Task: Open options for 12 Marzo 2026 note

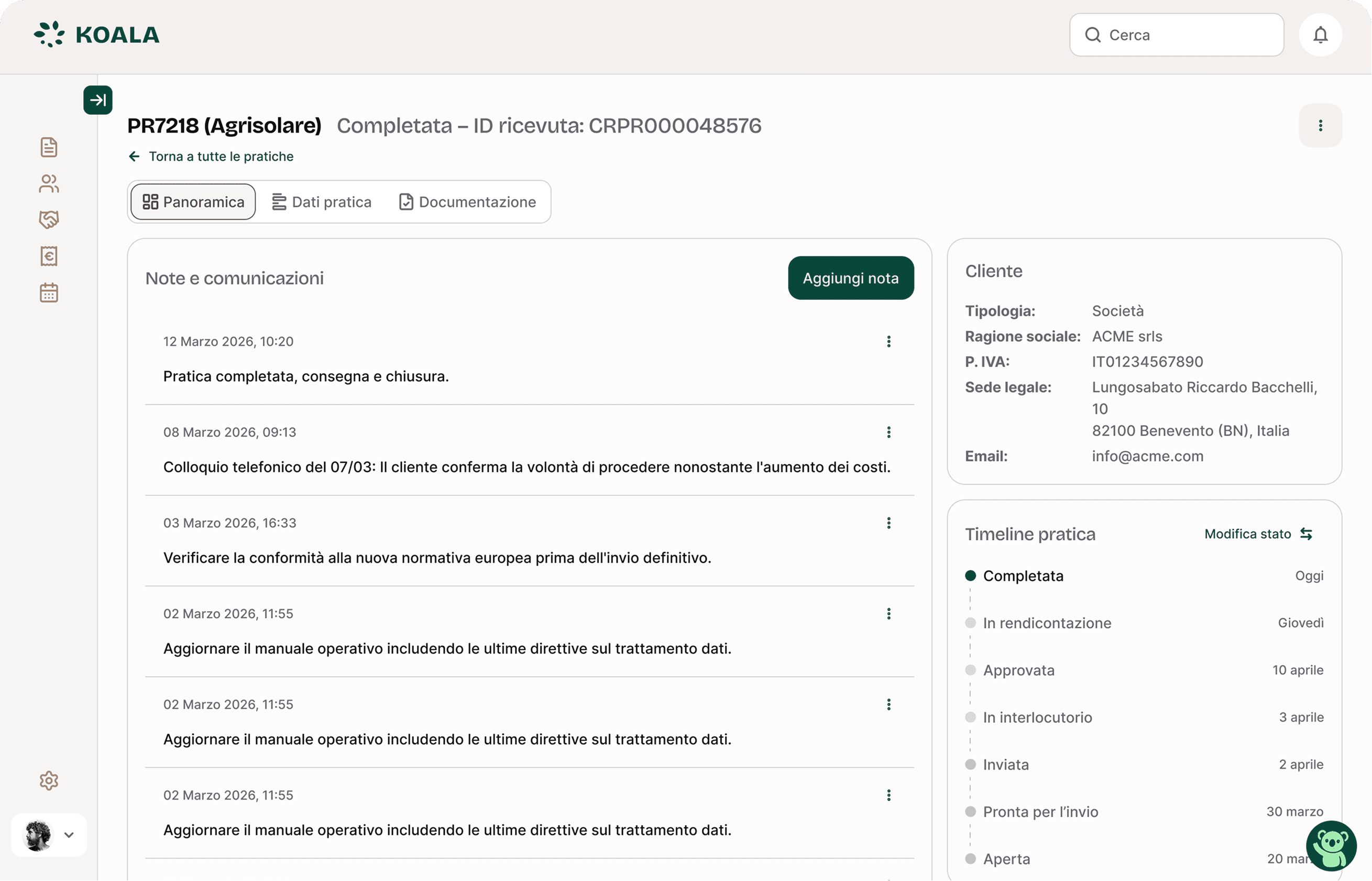Action: [x=889, y=342]
